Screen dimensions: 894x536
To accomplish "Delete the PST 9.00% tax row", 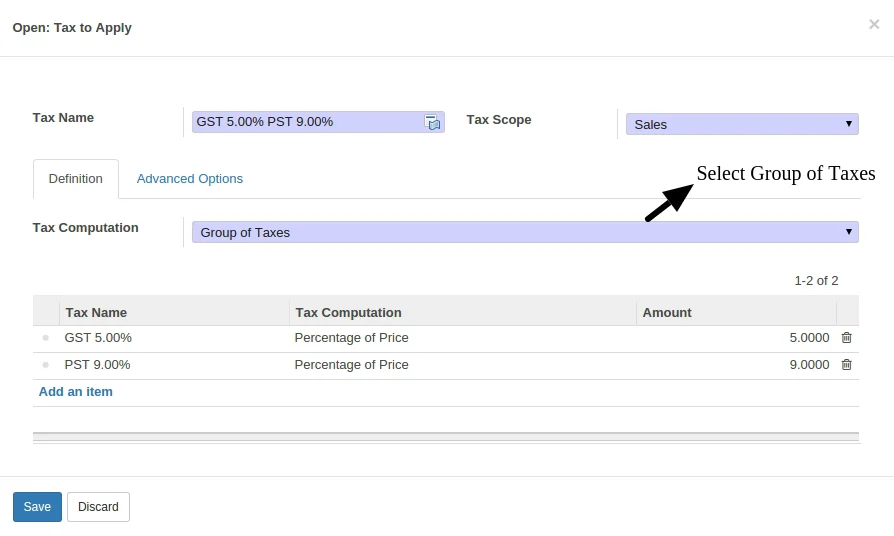I will 847,364.
